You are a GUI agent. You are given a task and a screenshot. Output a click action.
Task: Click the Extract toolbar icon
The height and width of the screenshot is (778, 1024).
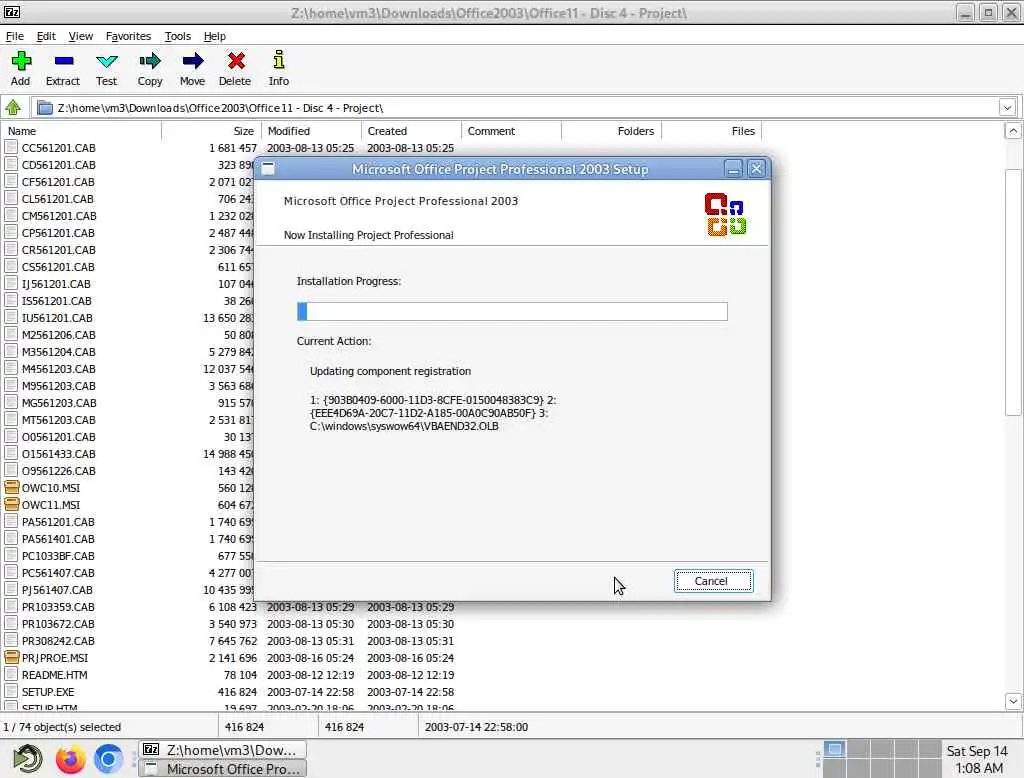pos(63,61)
